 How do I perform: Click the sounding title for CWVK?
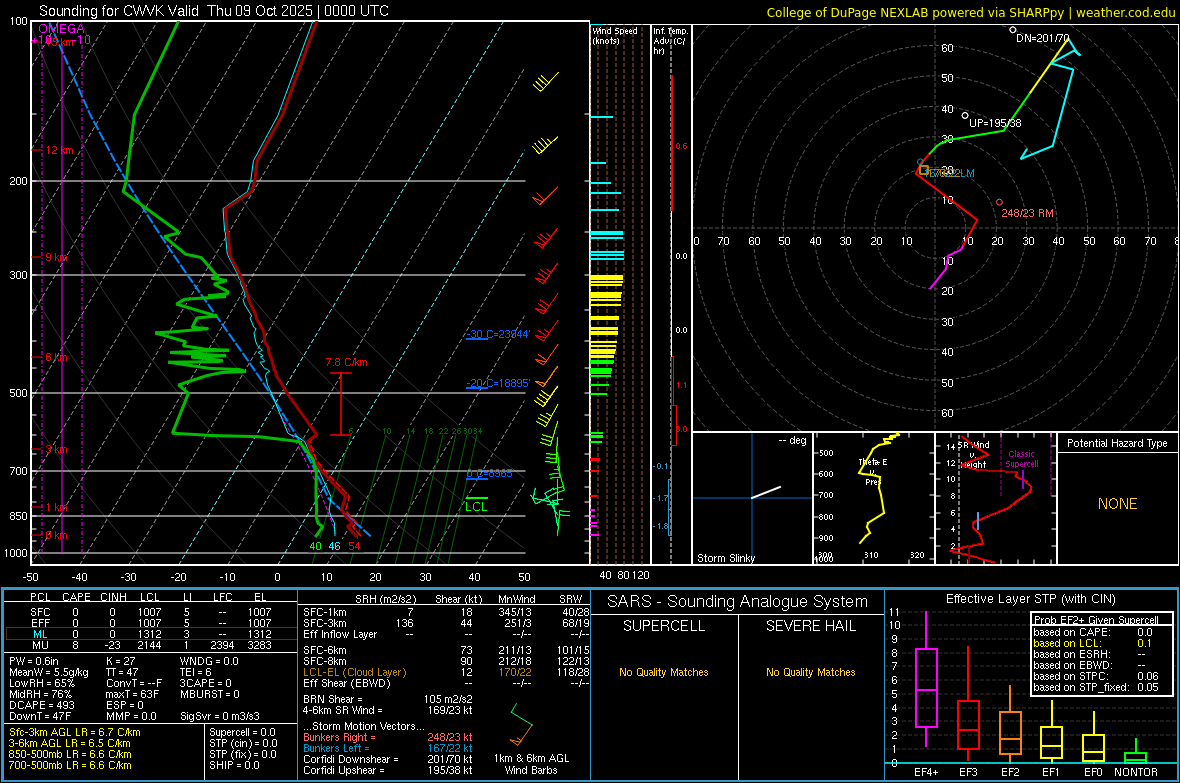pos(214,11)
